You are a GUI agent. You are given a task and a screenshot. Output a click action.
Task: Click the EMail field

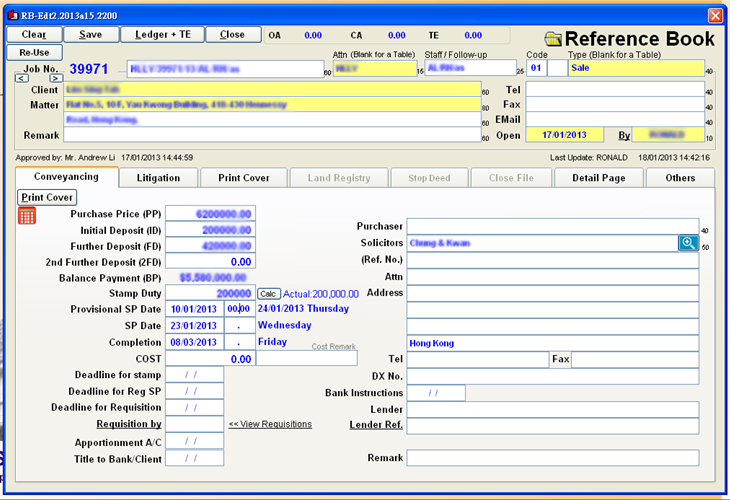click(615, 119)
